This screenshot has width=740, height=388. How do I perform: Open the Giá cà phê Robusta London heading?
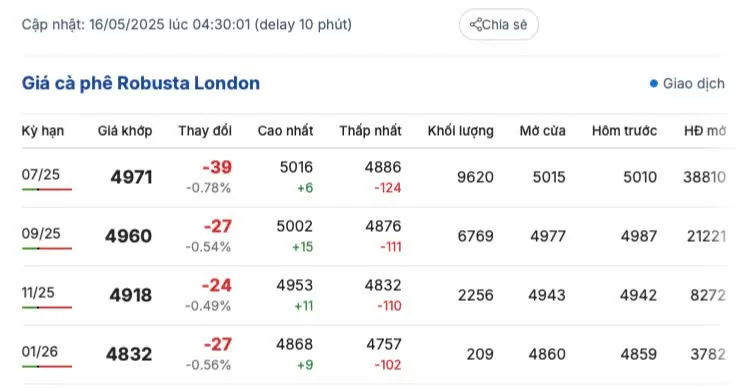coord(141,83)
